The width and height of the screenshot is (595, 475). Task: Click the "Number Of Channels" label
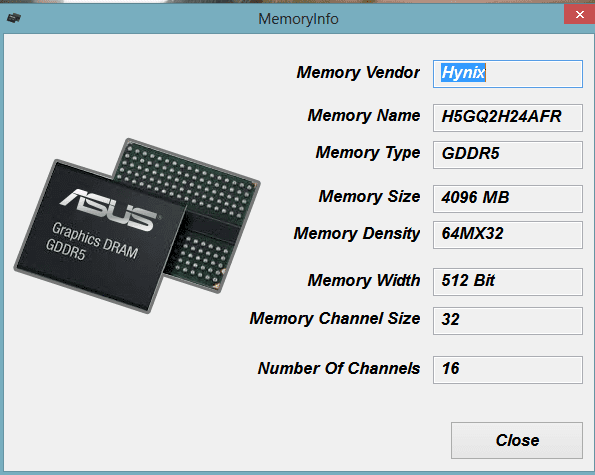click(339, 368)
